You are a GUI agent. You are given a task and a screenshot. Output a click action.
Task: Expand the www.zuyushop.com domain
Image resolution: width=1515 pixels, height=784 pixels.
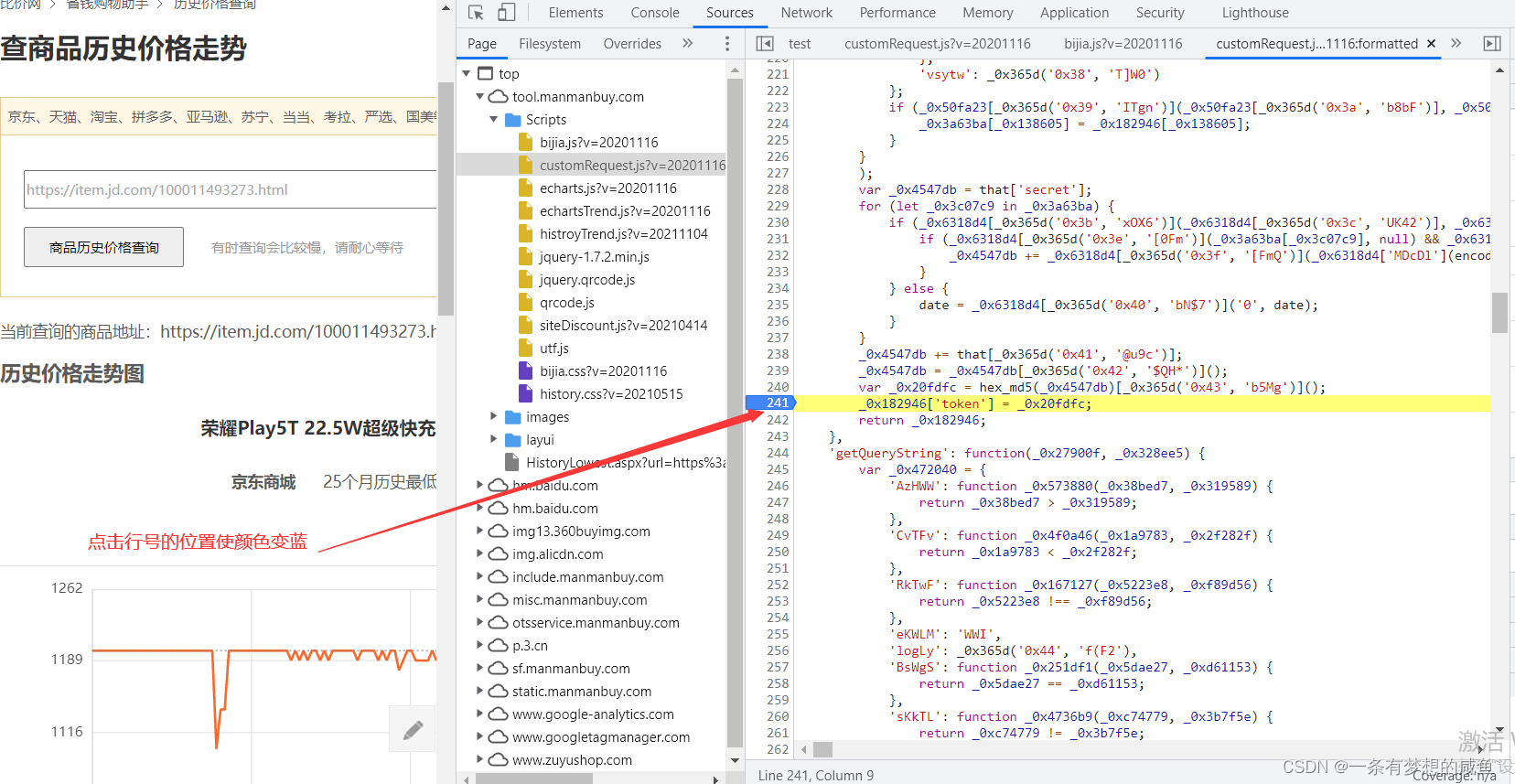480,759
